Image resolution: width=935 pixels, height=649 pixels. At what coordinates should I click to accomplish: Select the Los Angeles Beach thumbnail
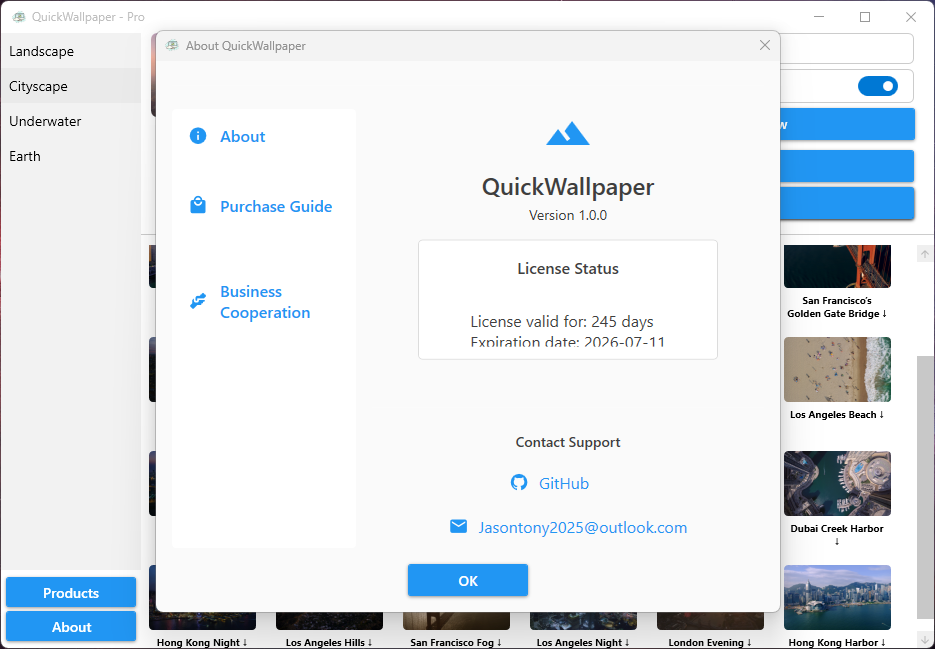(837, 369)
